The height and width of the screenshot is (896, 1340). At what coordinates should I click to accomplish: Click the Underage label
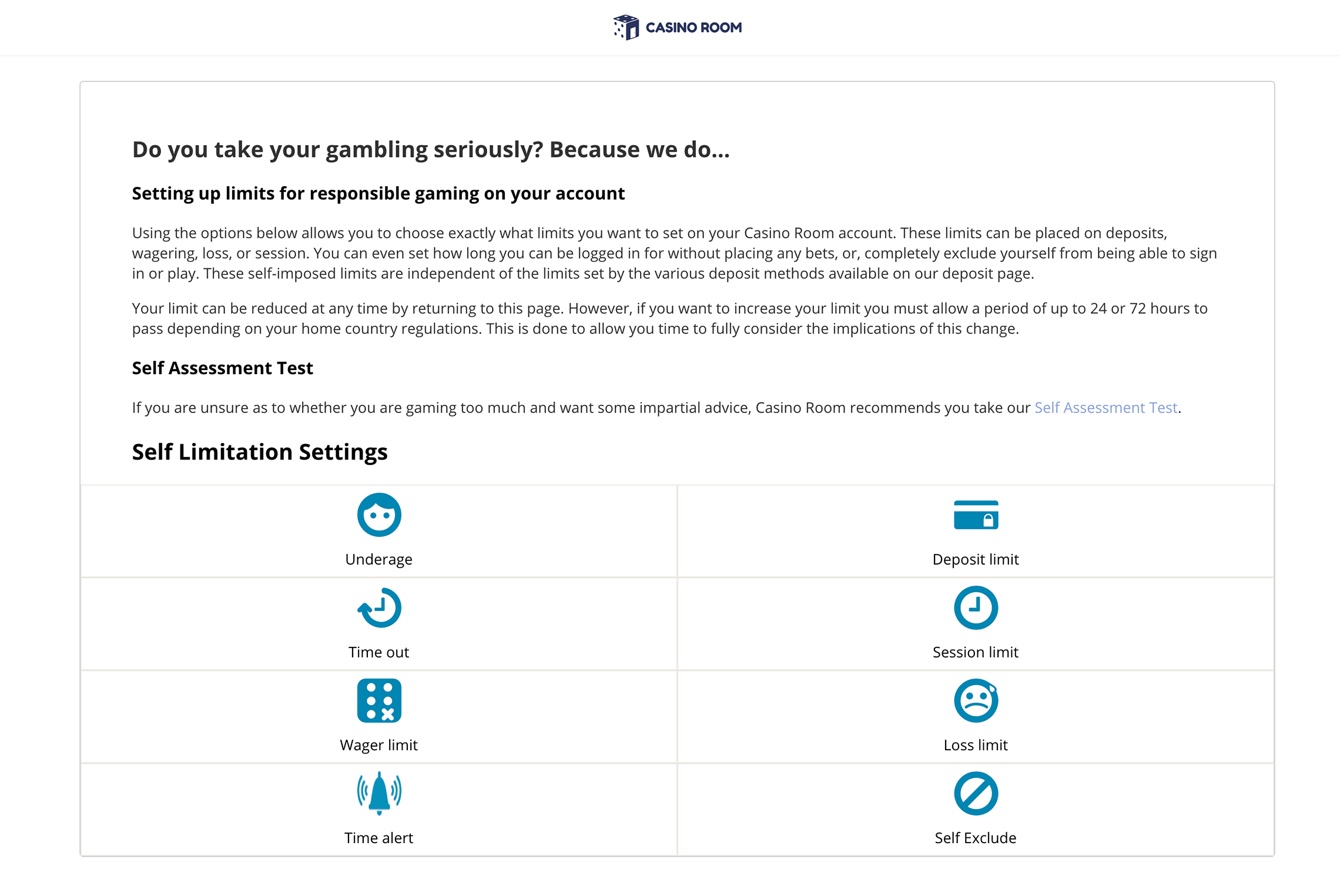point(379,559)
